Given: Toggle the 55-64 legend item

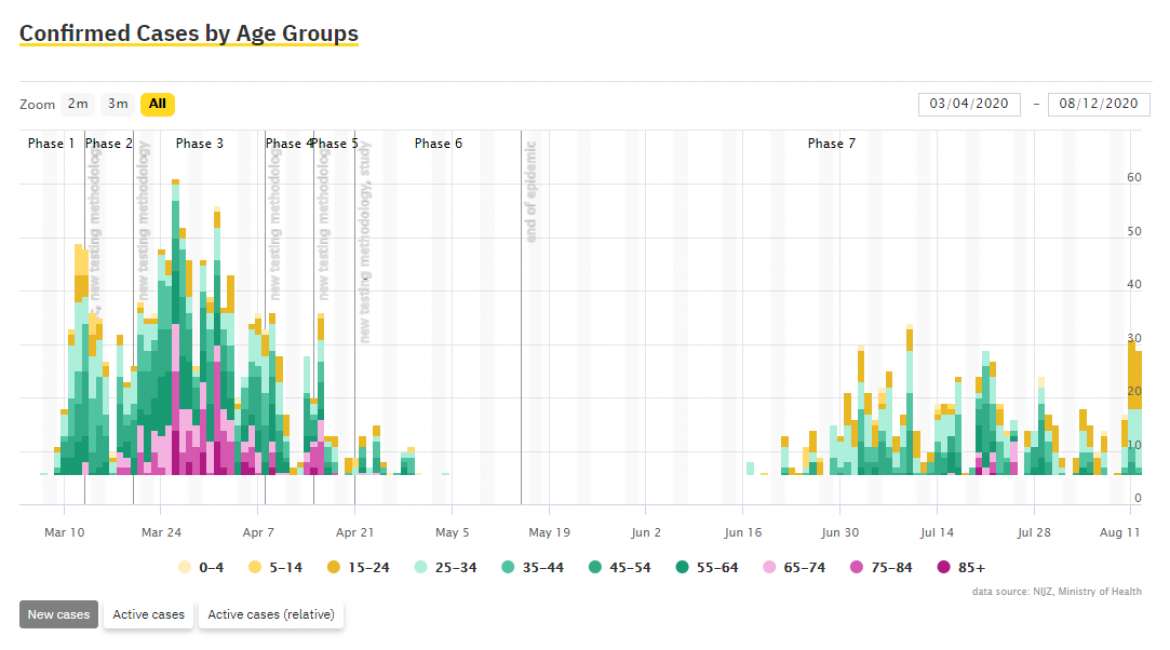Looking at the screenshot, I should [707, 567].
